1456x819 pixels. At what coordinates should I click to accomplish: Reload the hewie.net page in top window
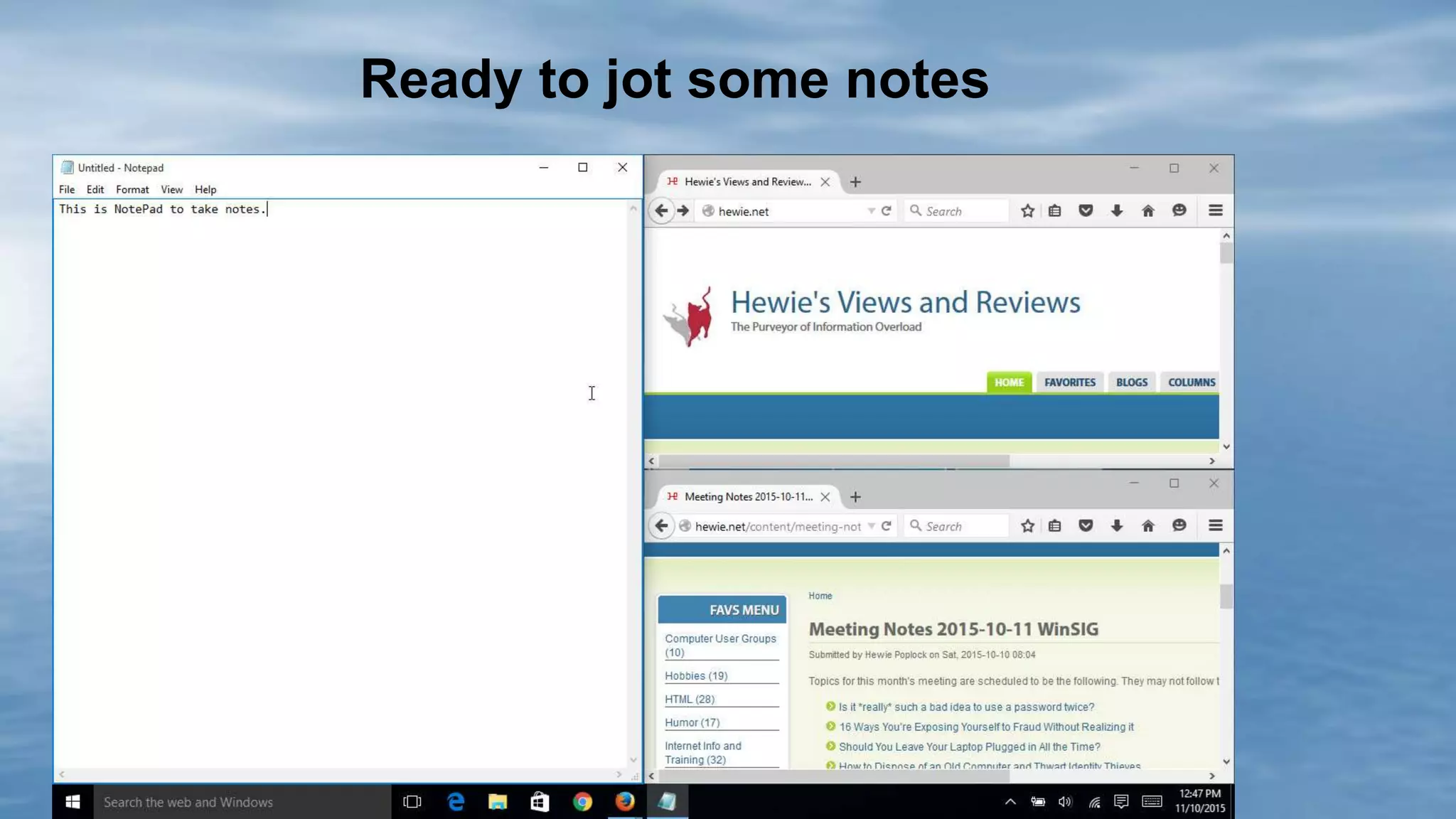click(x=887, y=211)
